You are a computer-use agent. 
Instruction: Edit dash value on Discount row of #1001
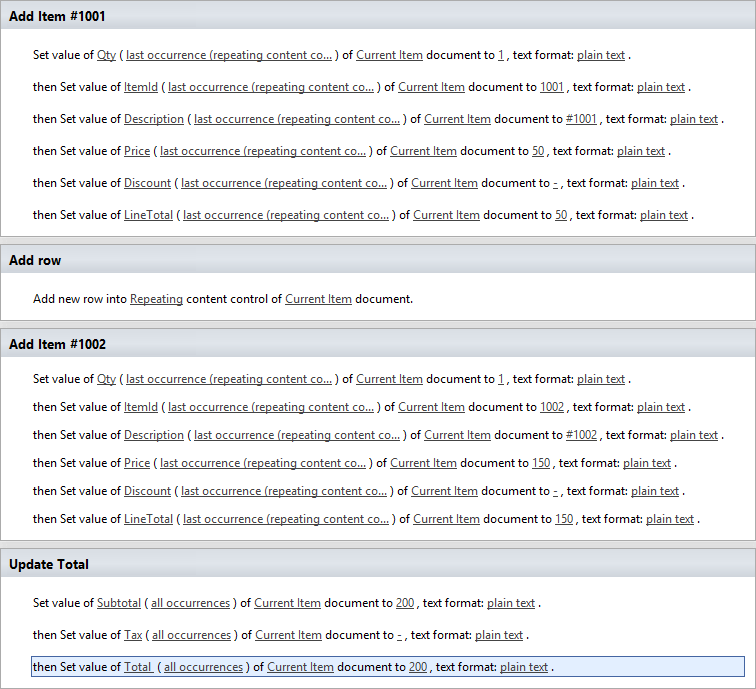pyautogui.click(x=555, y=183)
